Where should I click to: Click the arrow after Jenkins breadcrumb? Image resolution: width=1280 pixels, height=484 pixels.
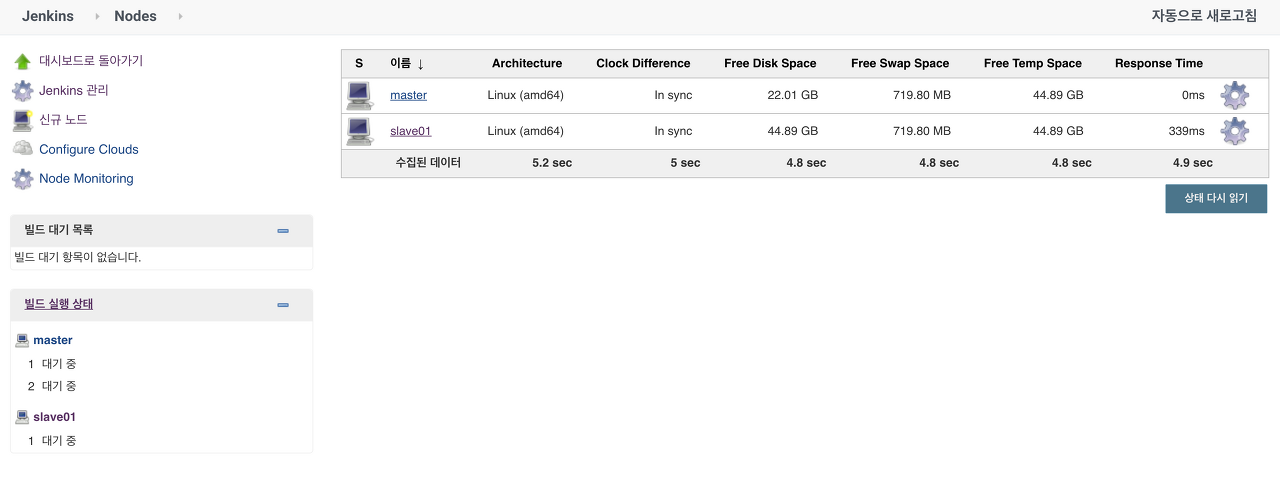(x=97, y=16)
